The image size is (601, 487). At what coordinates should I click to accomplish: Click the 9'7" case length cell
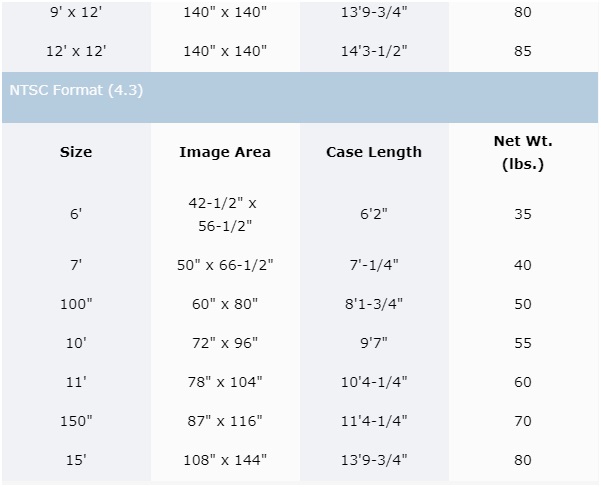point(374,342)
